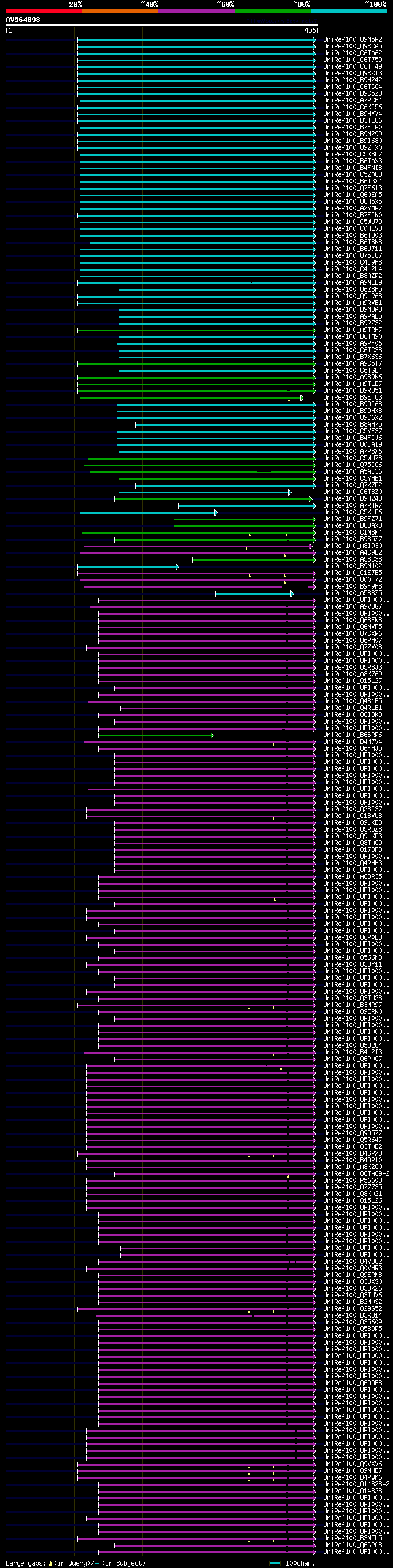Open hit UniRef100_Q9M5P2
Viewport: 393px width, 1568px height.
click(x=352, y=40)
